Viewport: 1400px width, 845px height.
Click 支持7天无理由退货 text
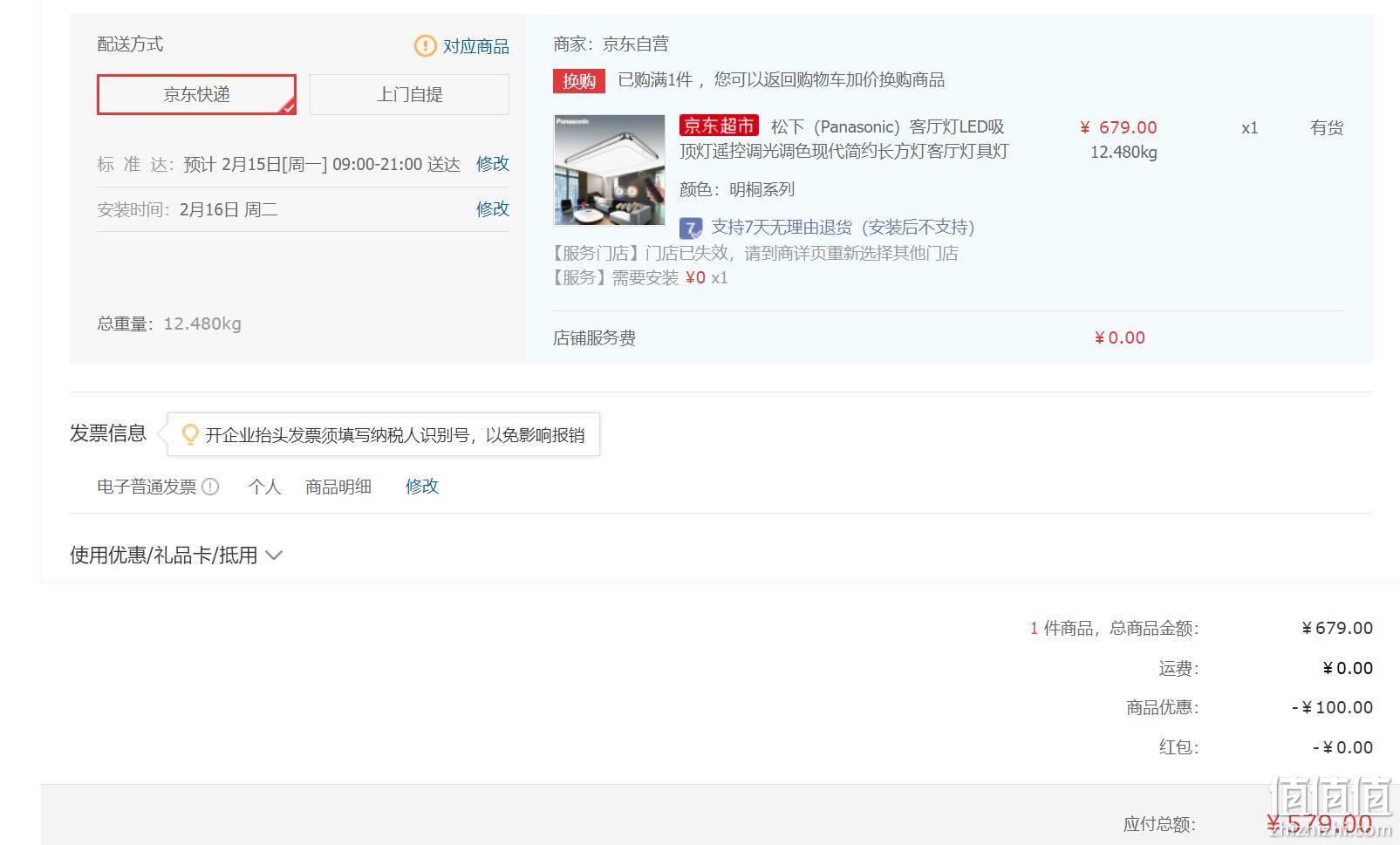coord(843,228)
